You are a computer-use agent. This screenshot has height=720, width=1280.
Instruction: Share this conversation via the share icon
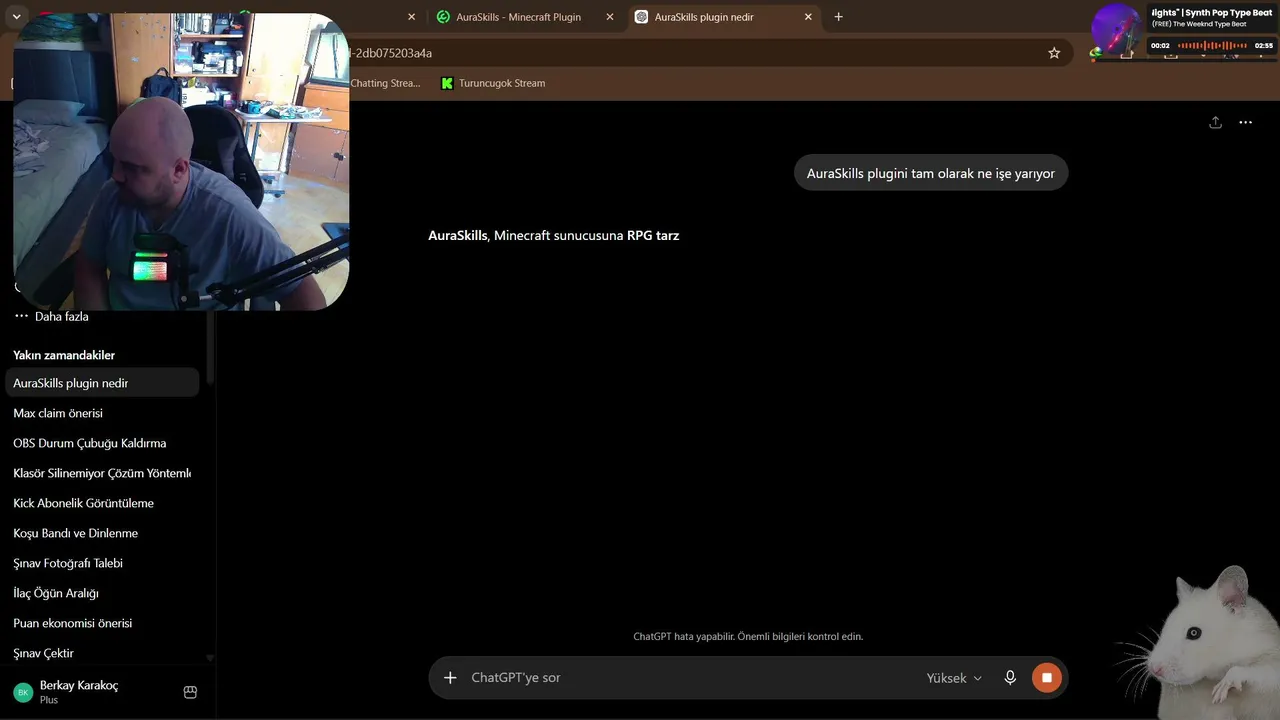[1215, 122]
